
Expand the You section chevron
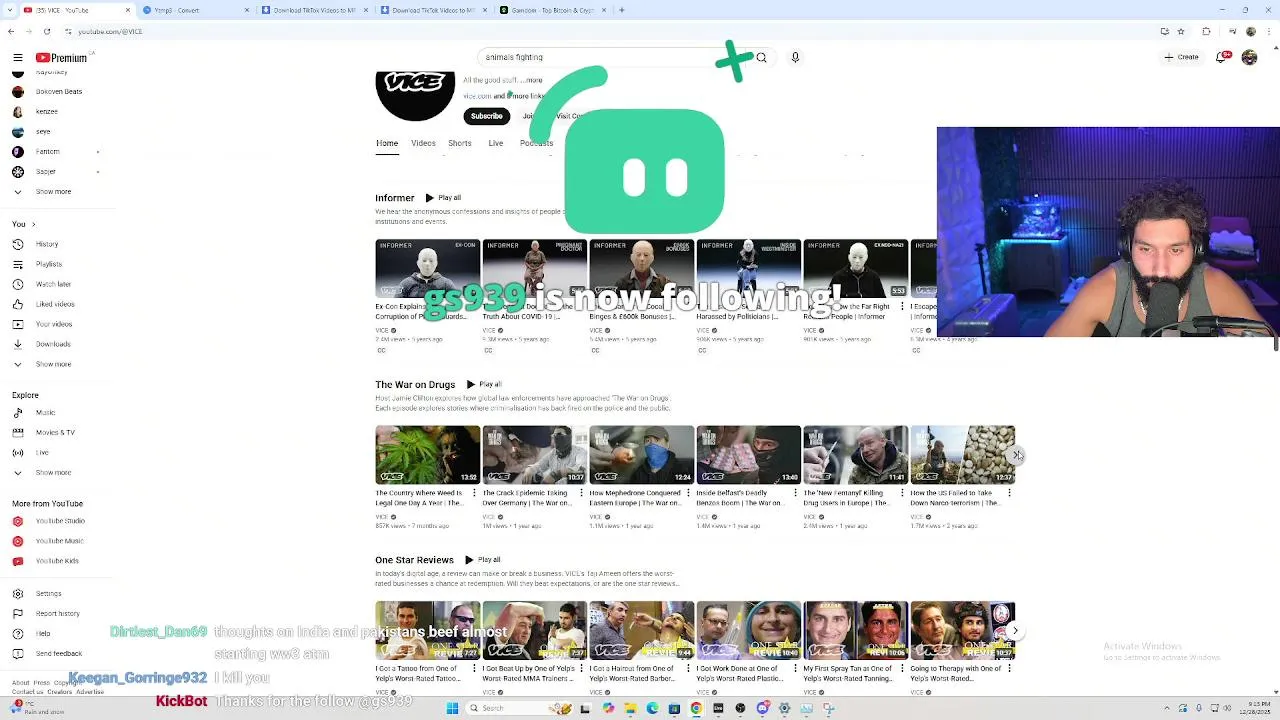tap(33, 224)
